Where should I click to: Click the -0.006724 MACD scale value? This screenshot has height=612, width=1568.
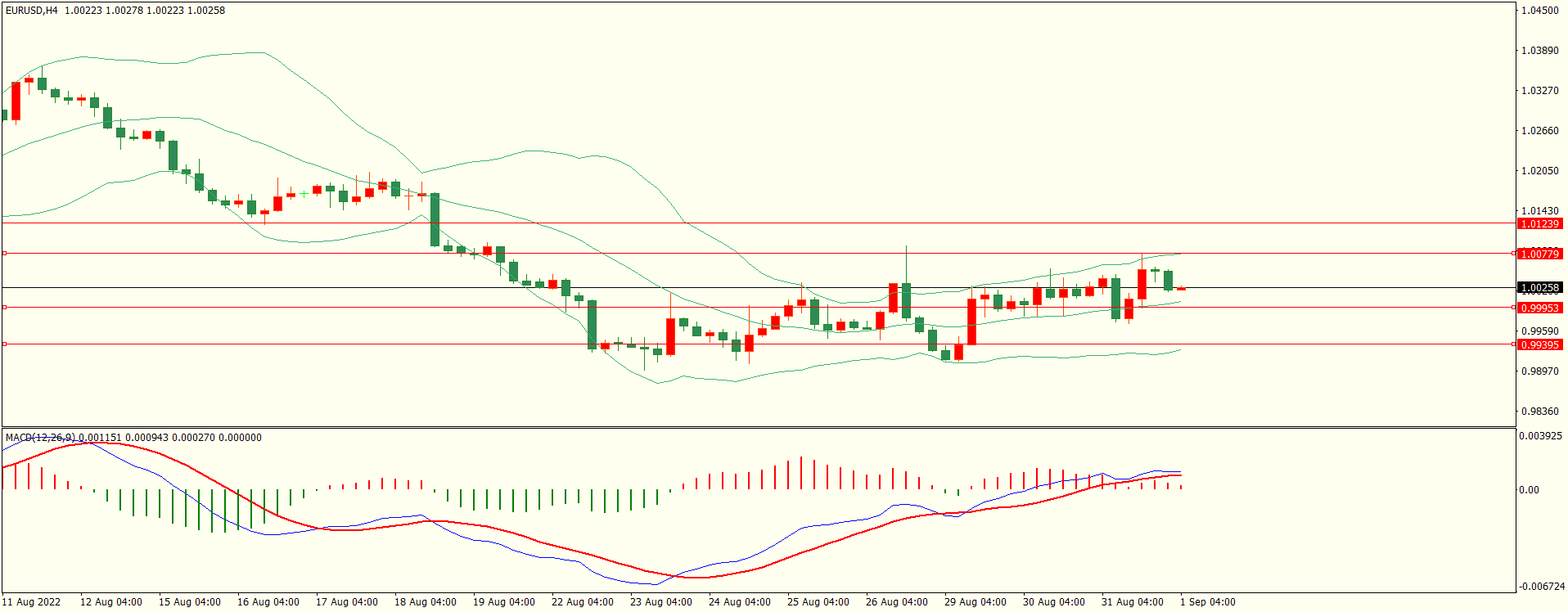click(x=1540, y=587)
